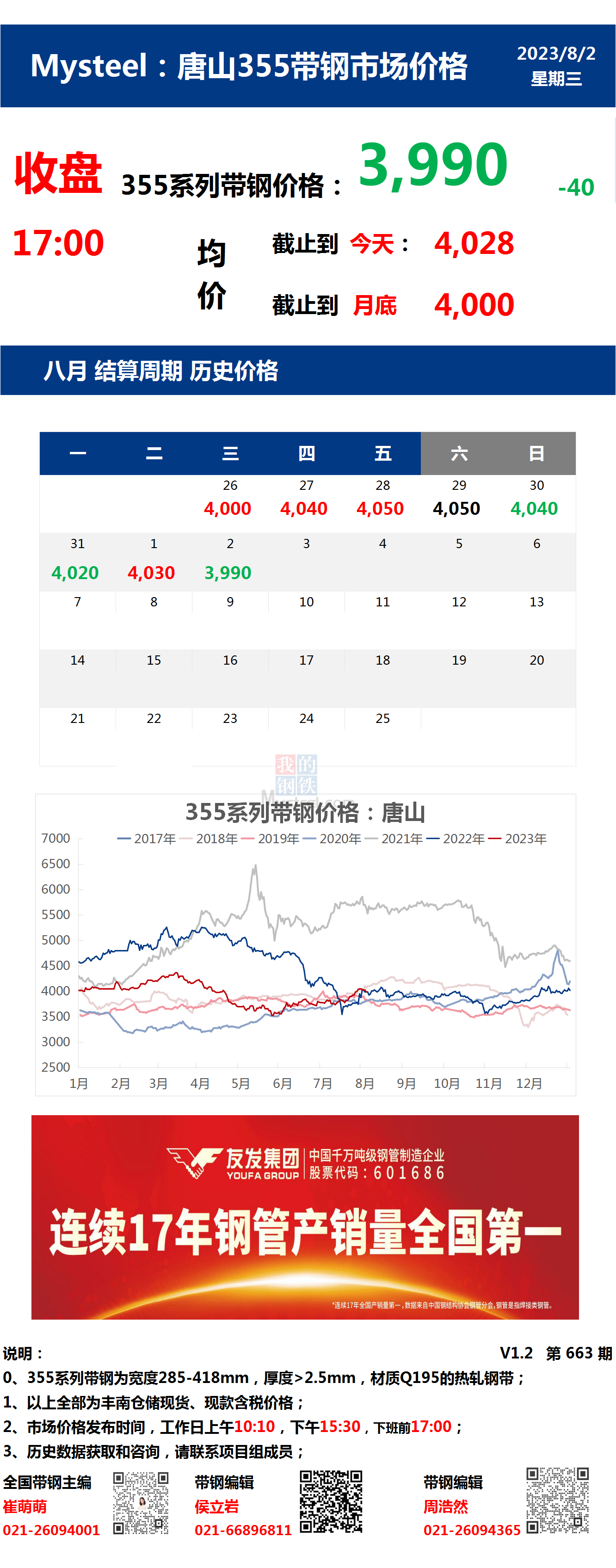Click the QR code beside 侯立岩
Image resolution: width=616 pixels, height=1568 pixels.
tap(331, 1501)
